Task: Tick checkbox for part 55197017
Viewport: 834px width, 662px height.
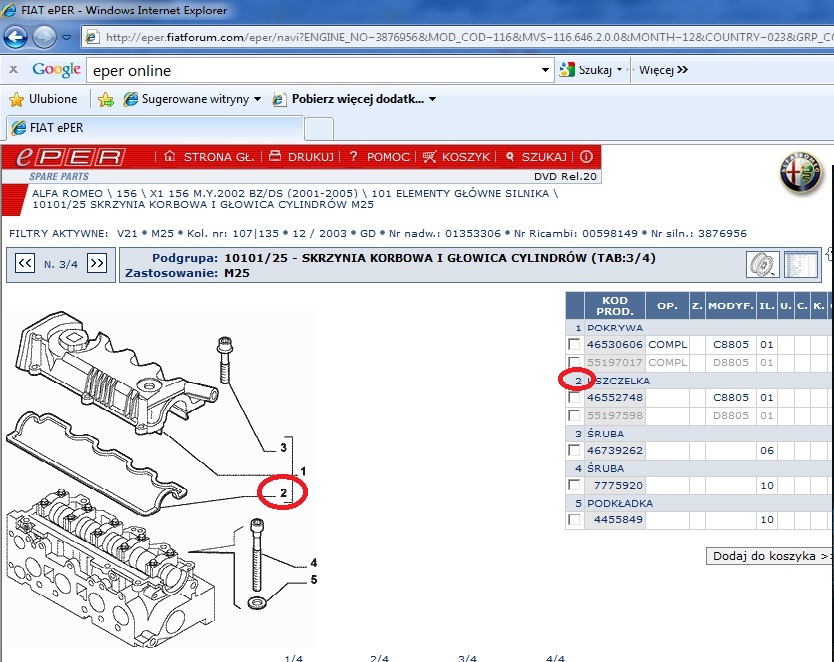Action: [574, 362]
